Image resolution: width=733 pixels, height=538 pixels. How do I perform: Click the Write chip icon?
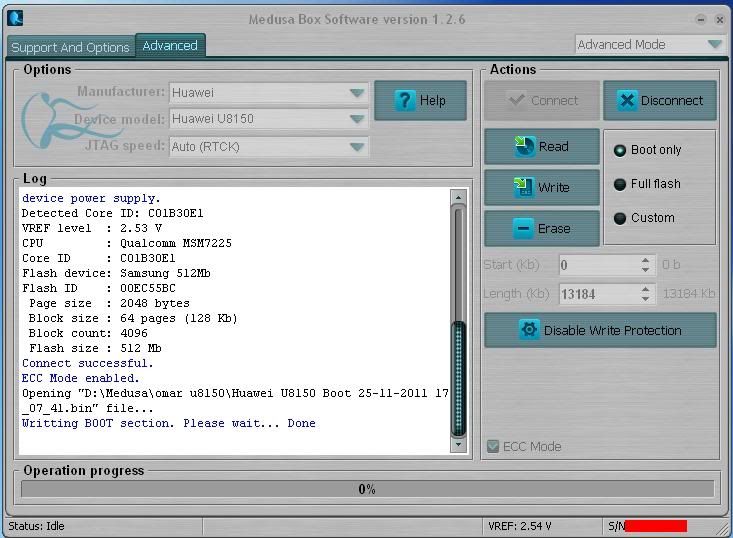524,187
